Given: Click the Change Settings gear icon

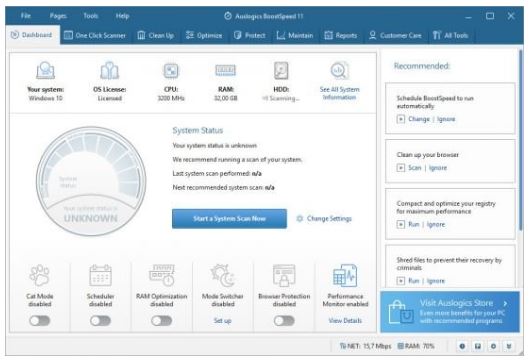Looking at the screenshot, I should 299,219.
